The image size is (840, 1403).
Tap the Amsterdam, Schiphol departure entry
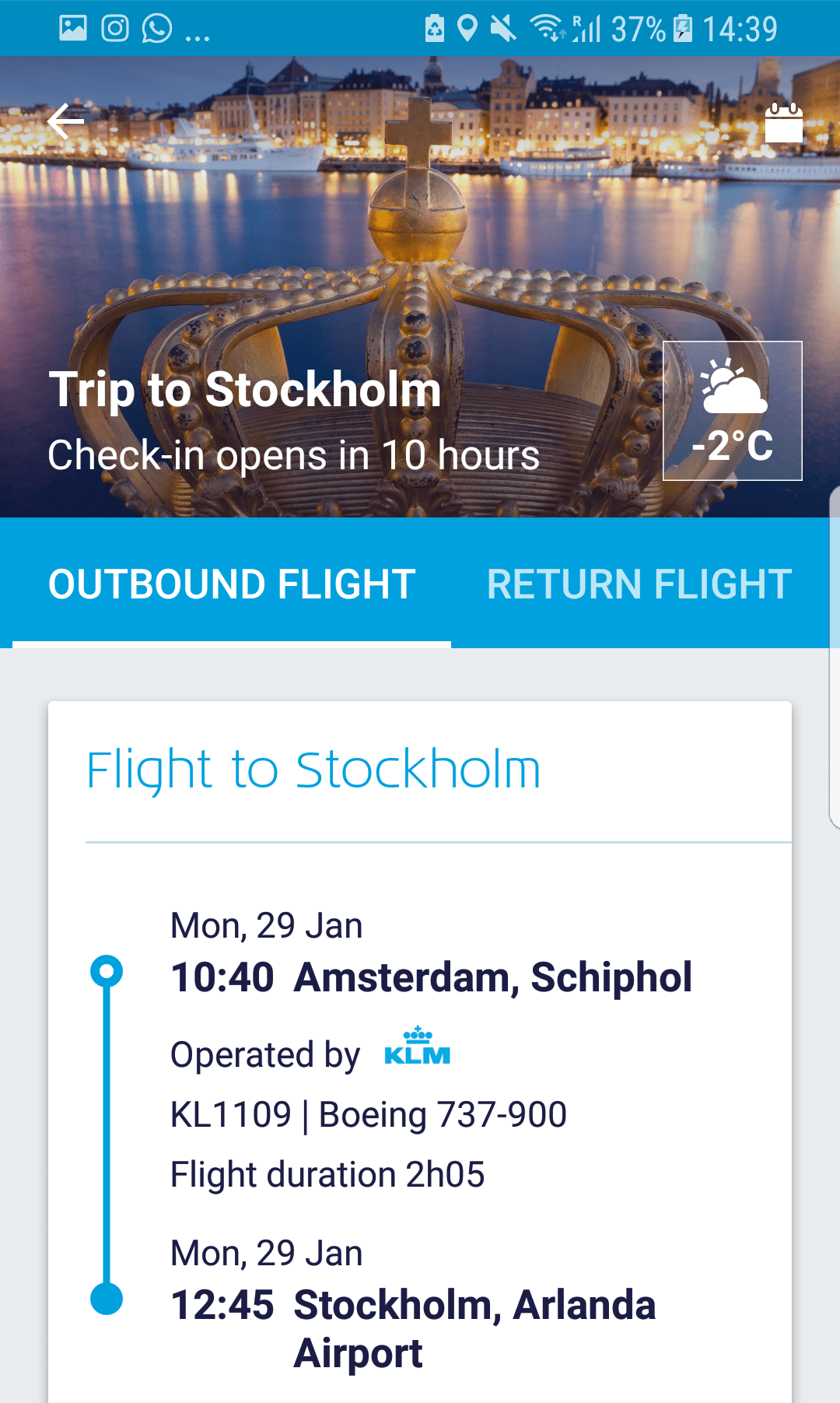tap(431, 977)
